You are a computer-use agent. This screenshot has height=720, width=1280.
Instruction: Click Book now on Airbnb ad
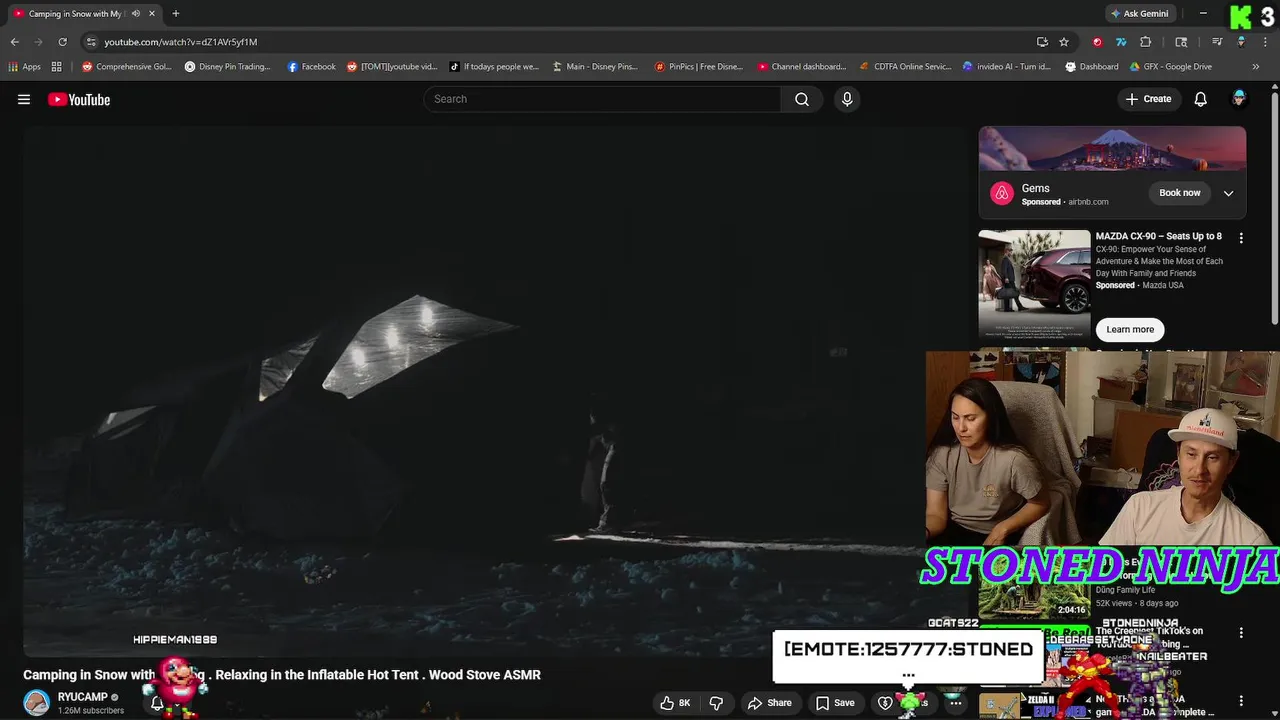click(1180, 193)
